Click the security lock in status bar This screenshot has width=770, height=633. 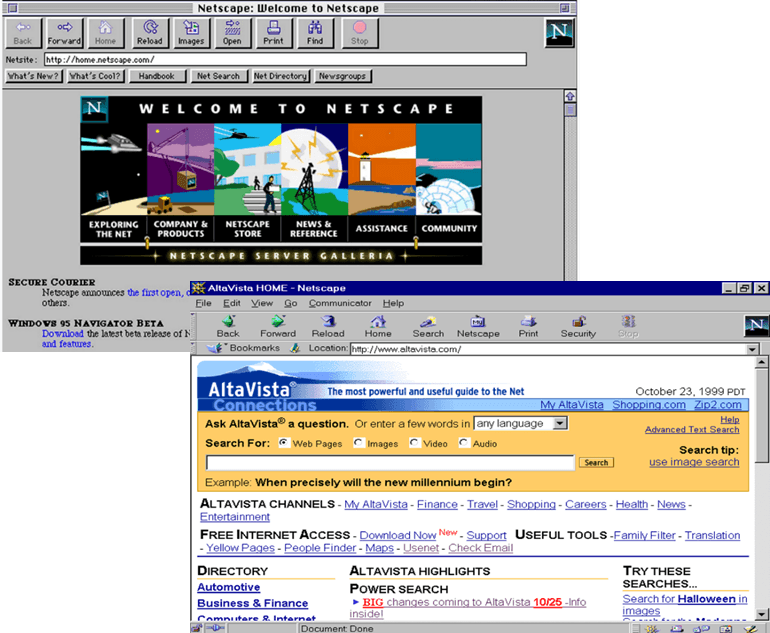196,628
